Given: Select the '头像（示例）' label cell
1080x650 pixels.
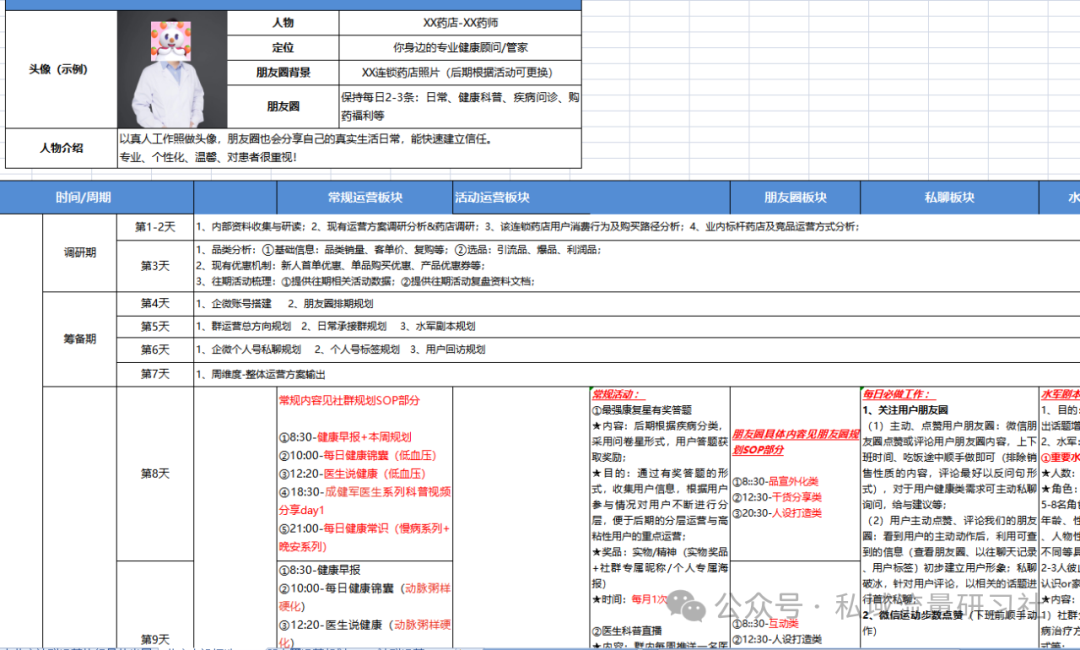Looking at the screenshot, I should (x=61, y=69).
